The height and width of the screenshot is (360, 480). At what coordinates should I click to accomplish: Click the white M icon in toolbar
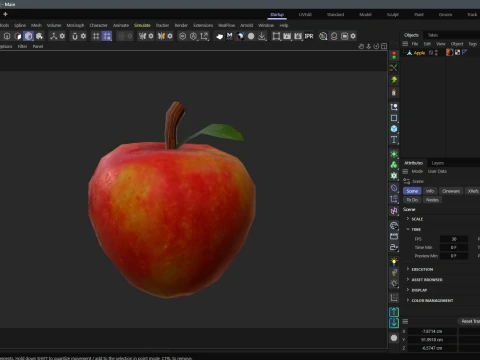[229, 36]
